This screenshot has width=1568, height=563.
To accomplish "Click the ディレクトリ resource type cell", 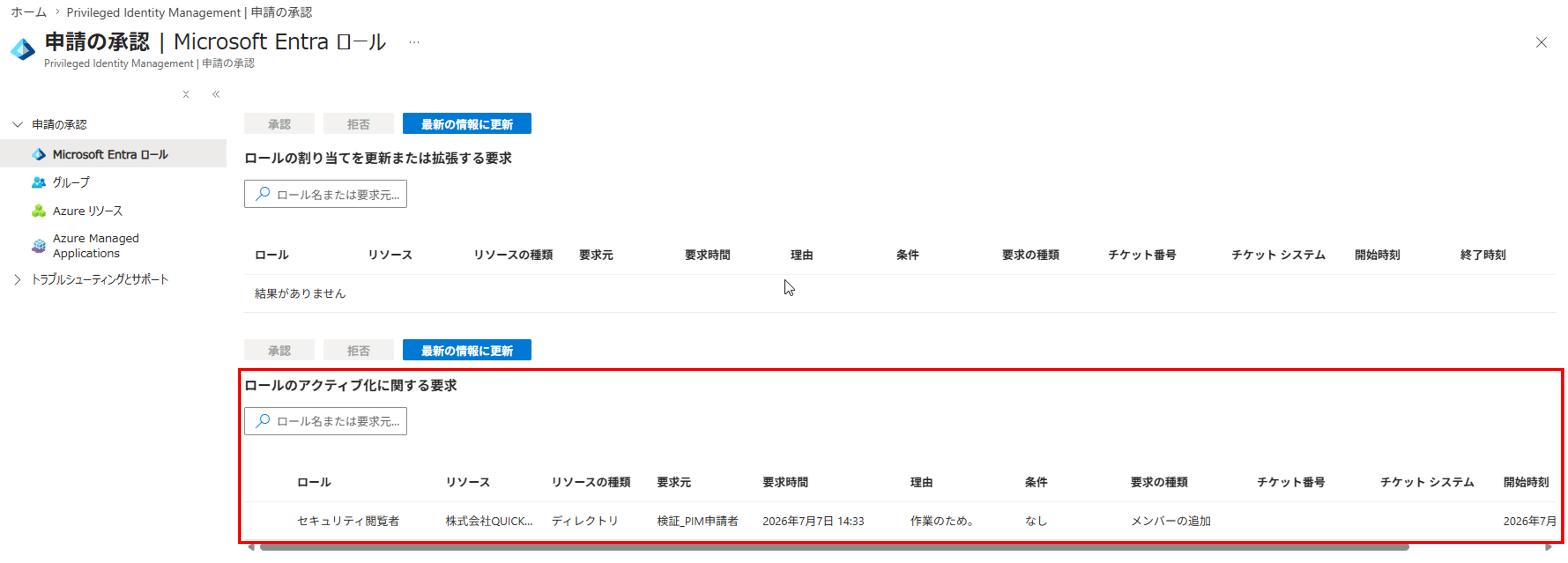I will (584, 521).
